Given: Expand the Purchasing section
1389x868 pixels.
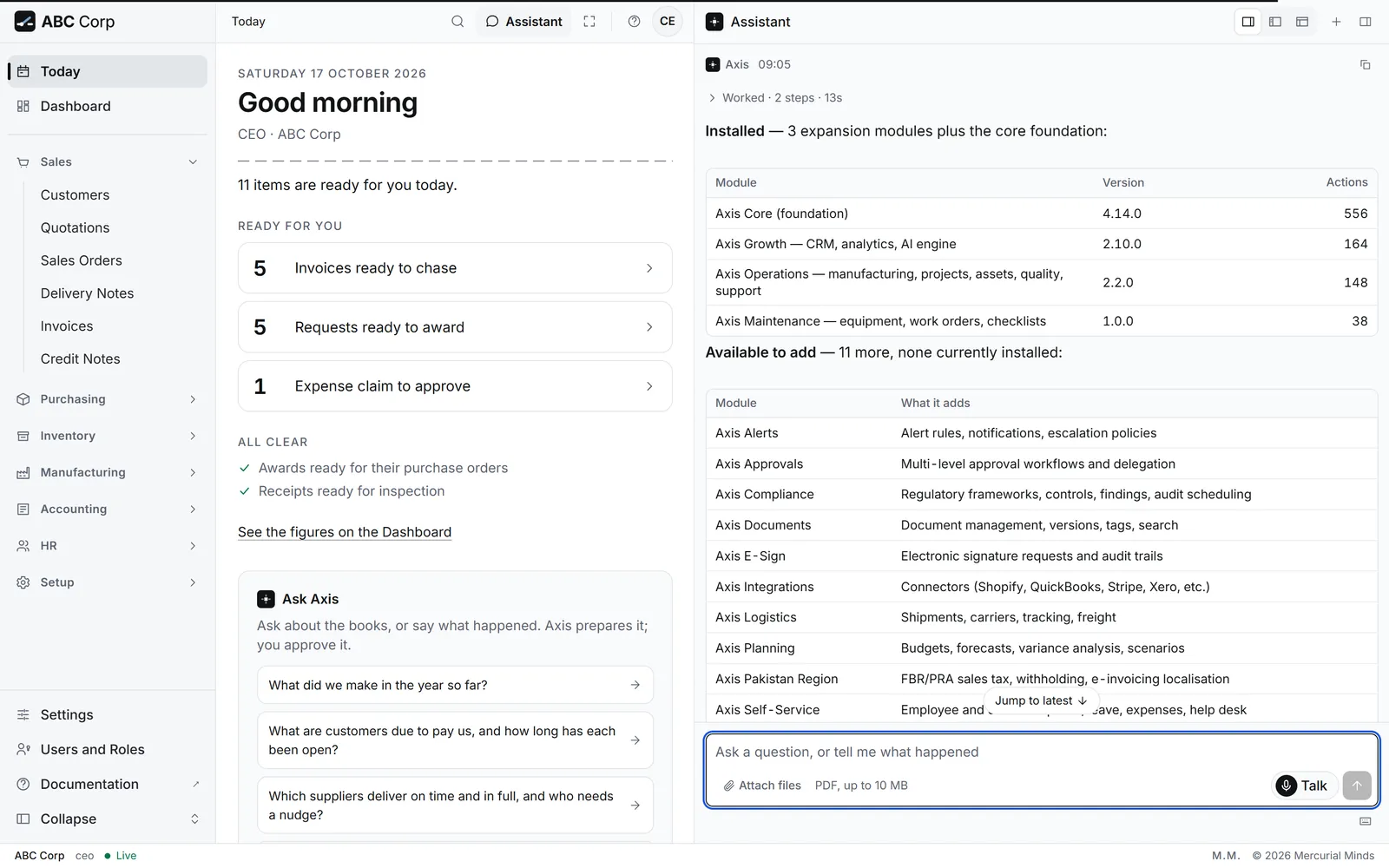Looking at the screenshot, I should pos(108,399).
